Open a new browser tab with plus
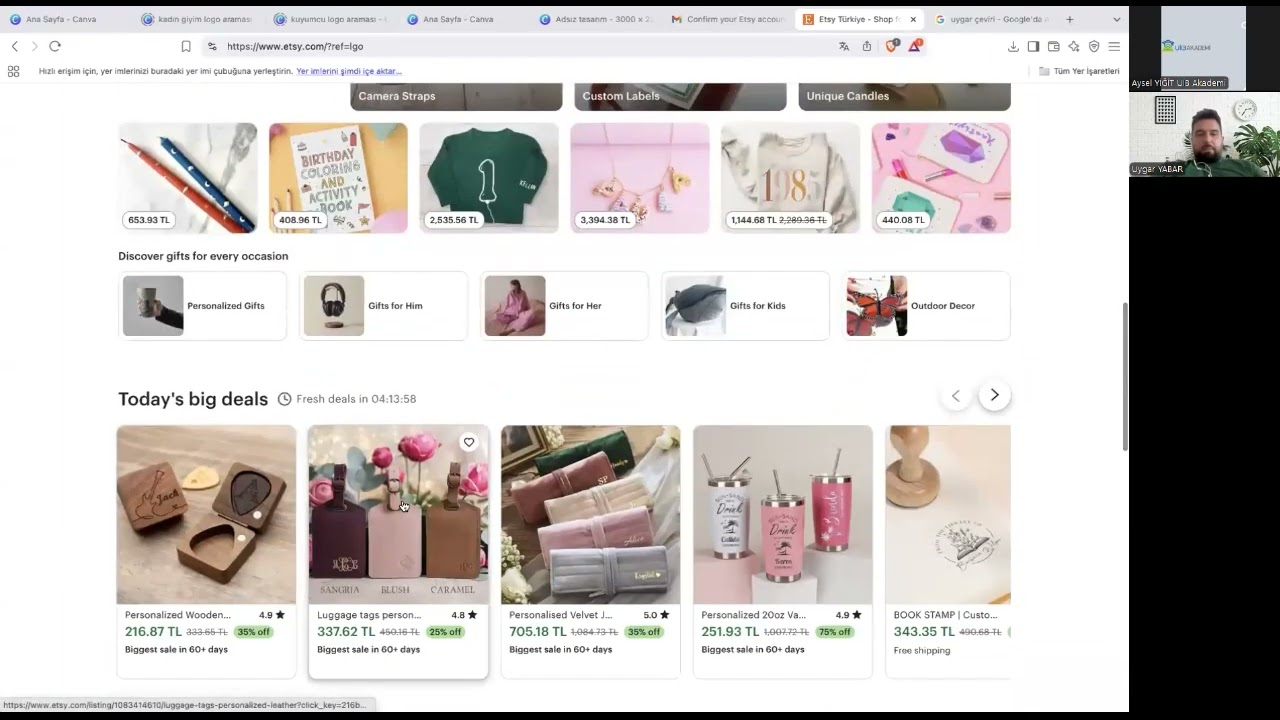The image size is (1280, 720). tap(1070, 19)
